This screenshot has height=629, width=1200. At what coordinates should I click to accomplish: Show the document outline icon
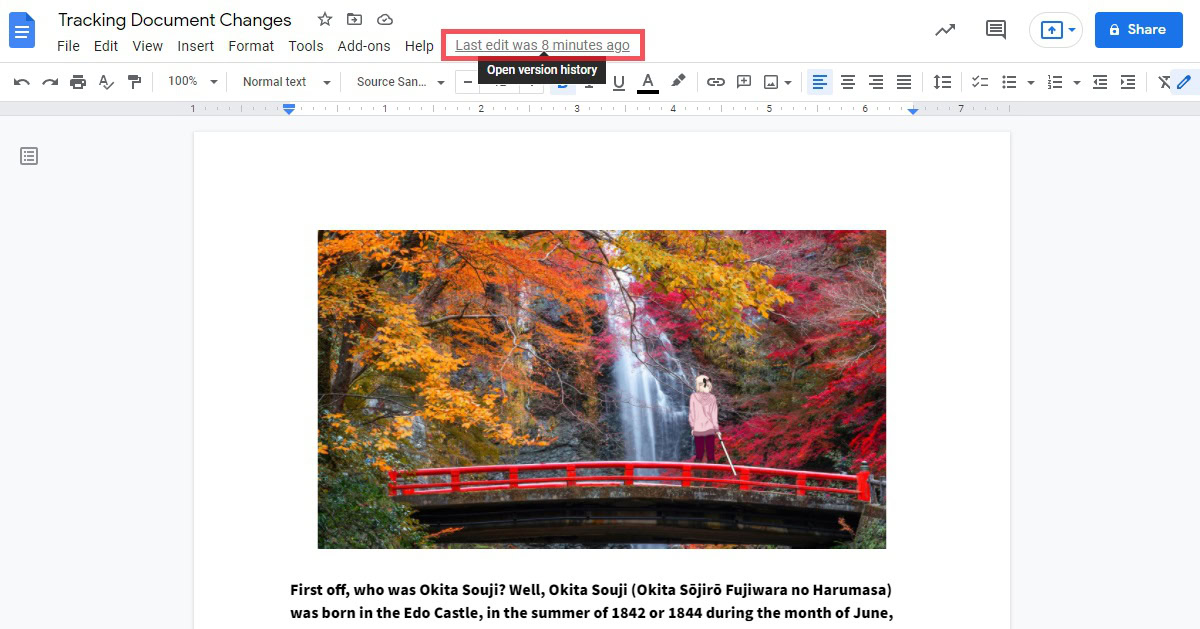pyautogui.click(x=29, y=156)
